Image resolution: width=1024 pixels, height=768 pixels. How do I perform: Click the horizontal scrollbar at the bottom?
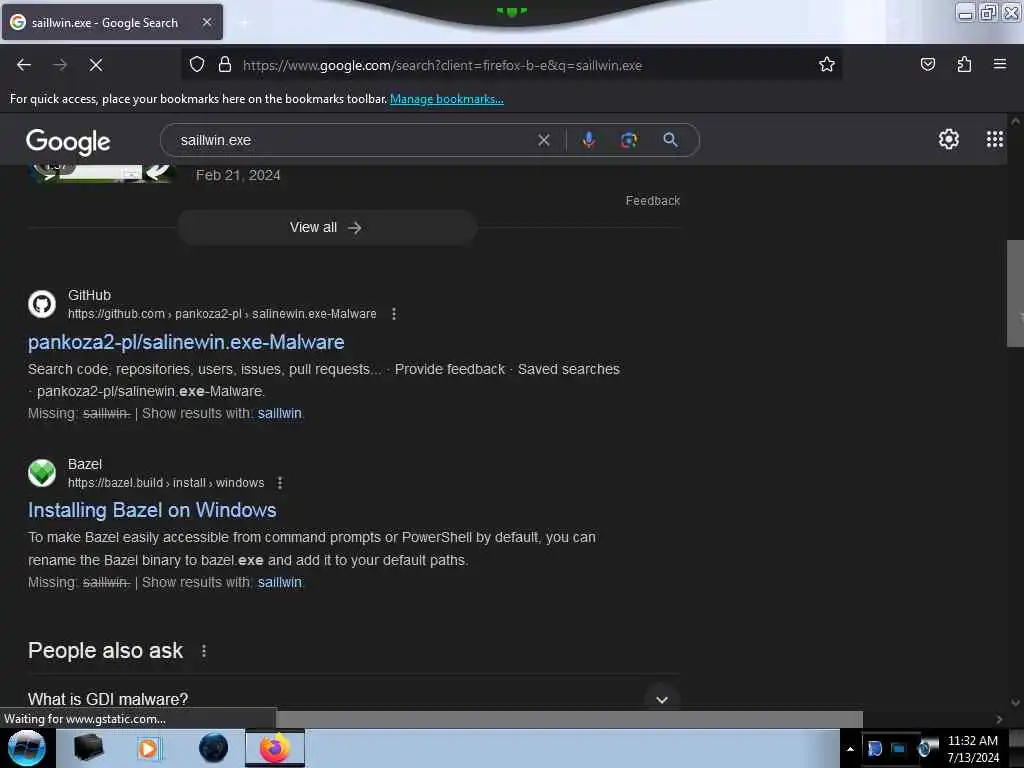point(568,718)
